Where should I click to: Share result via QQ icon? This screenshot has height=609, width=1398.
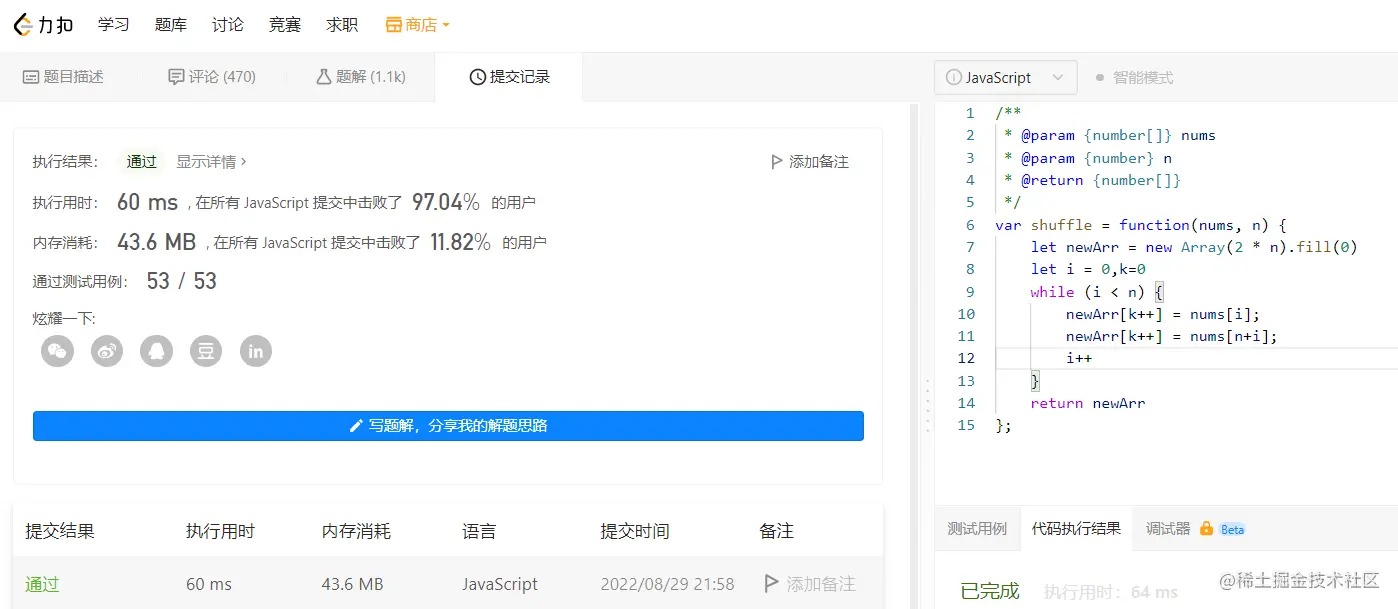click(x=157, y=350)
